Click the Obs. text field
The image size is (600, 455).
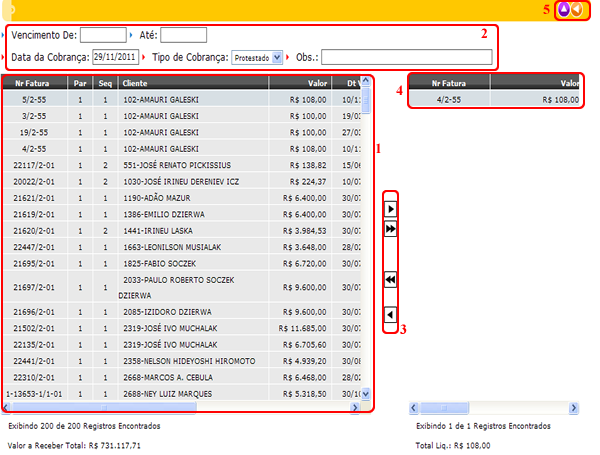click(x=406, y=58)
